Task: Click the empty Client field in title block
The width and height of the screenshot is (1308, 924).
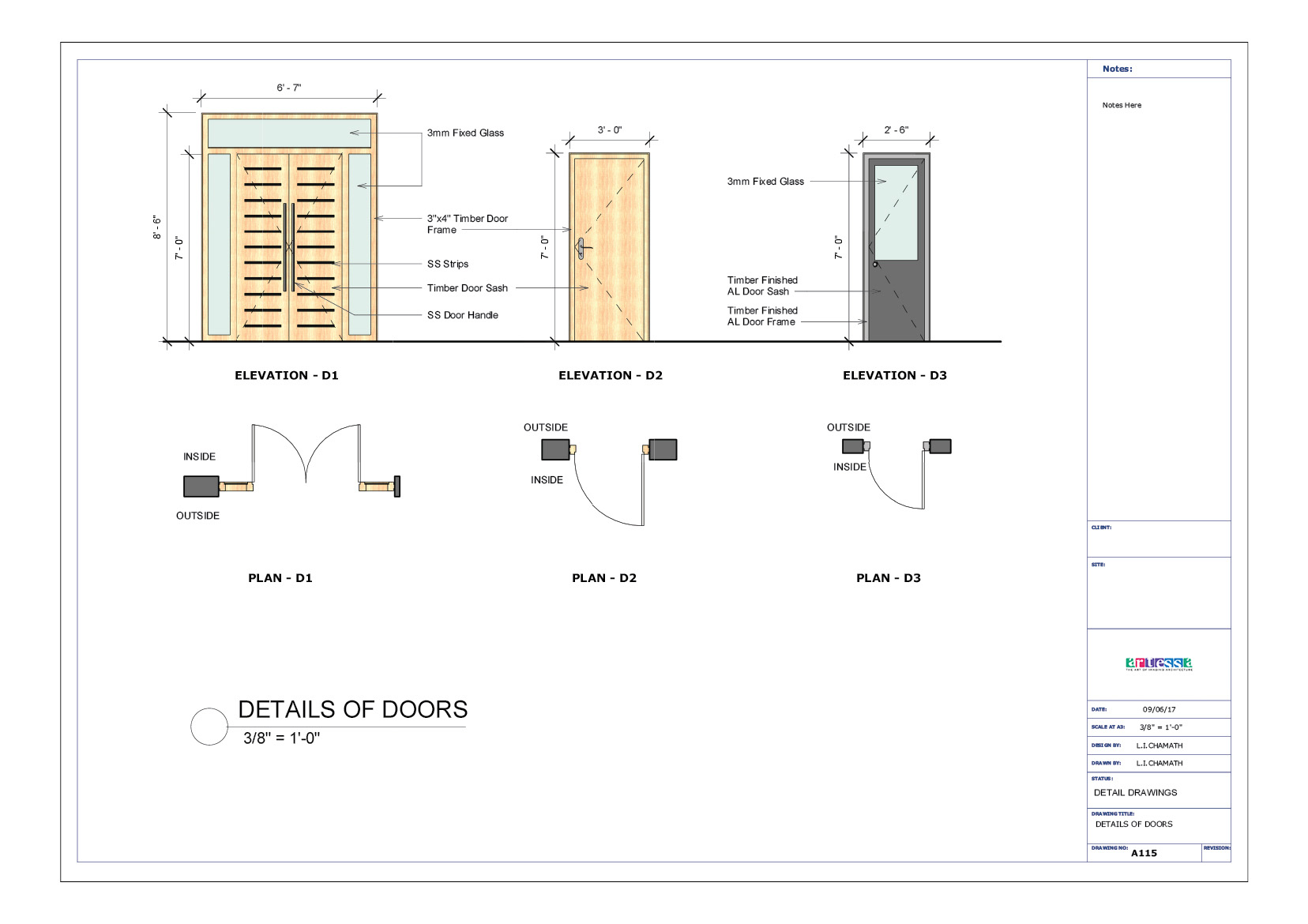Action: (x=1159, y=541)
